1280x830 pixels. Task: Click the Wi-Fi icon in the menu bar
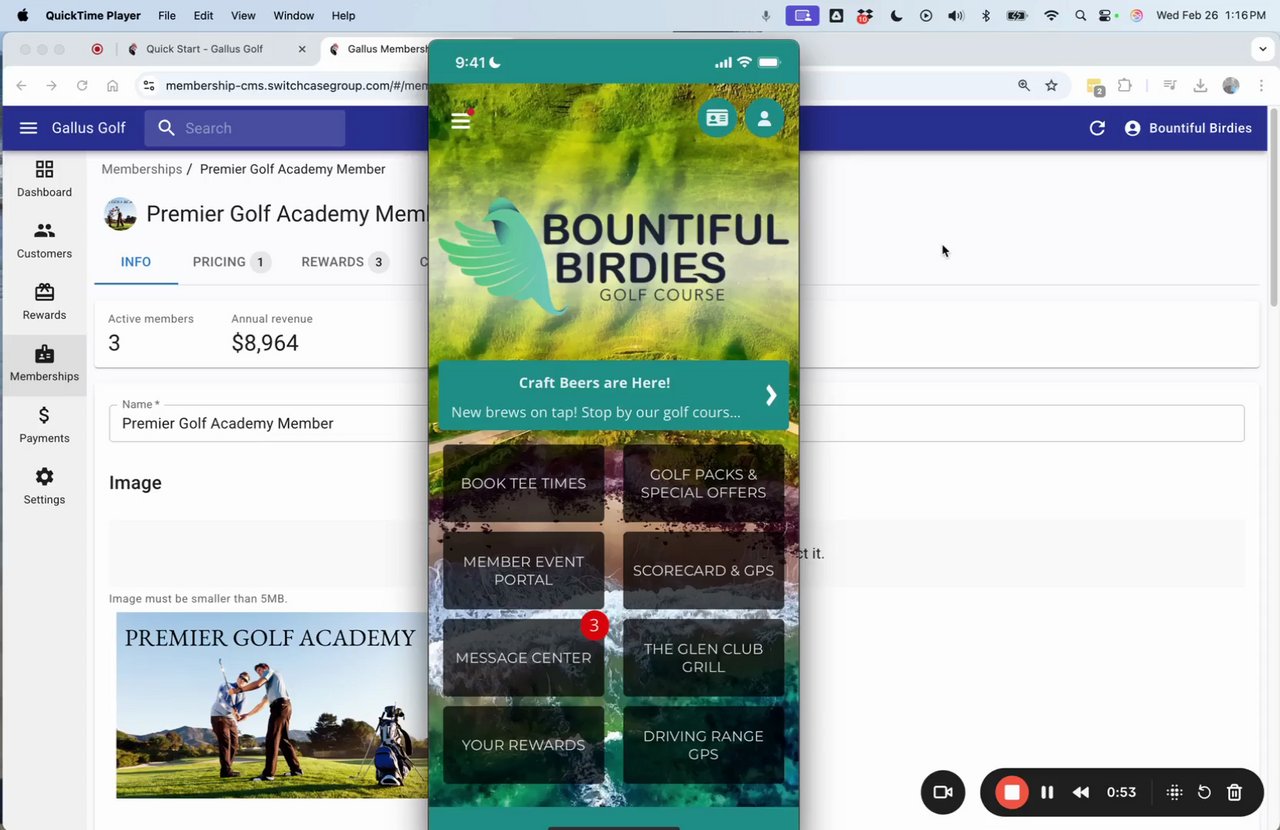(1051, 15)
